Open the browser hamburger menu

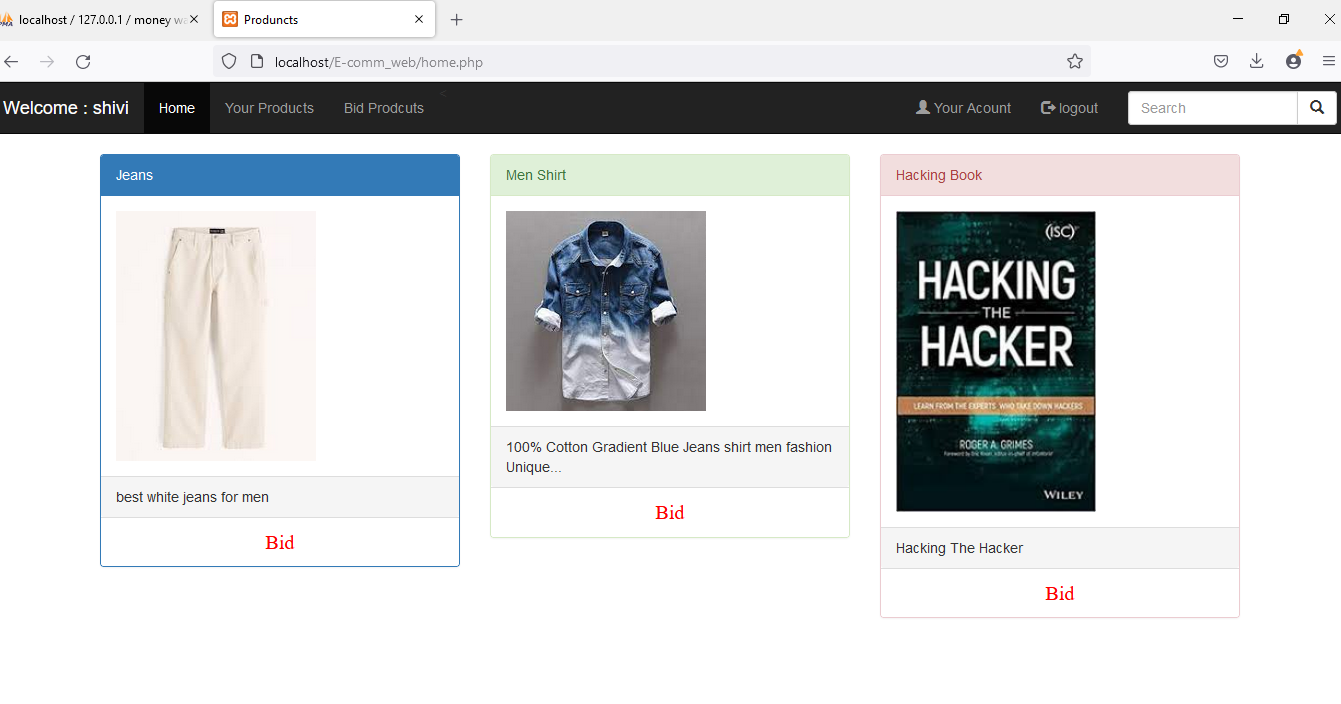coord(1329,62)
